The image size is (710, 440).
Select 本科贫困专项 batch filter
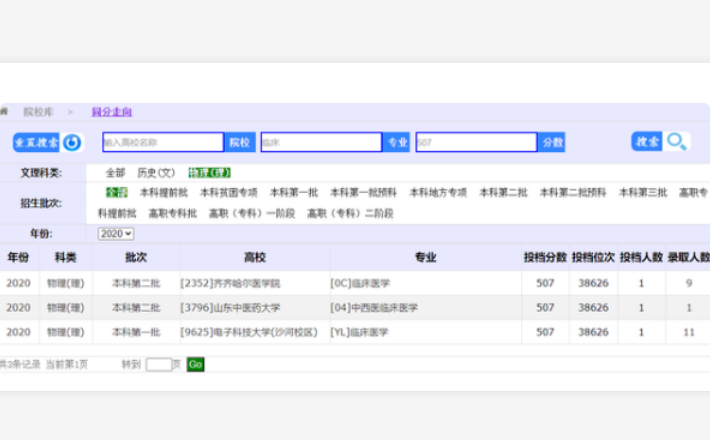[x=229, y=192]
